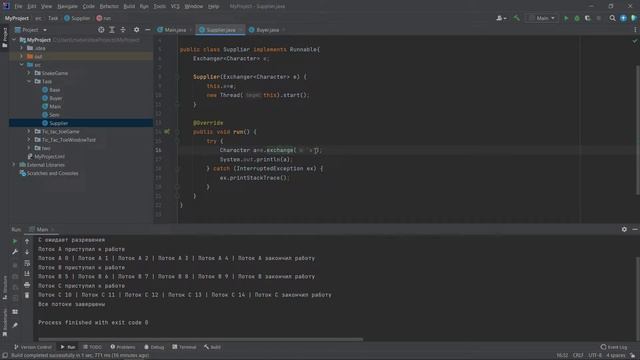Toggle the tool windows icon in the status bar corner

(x=4, y=356)
